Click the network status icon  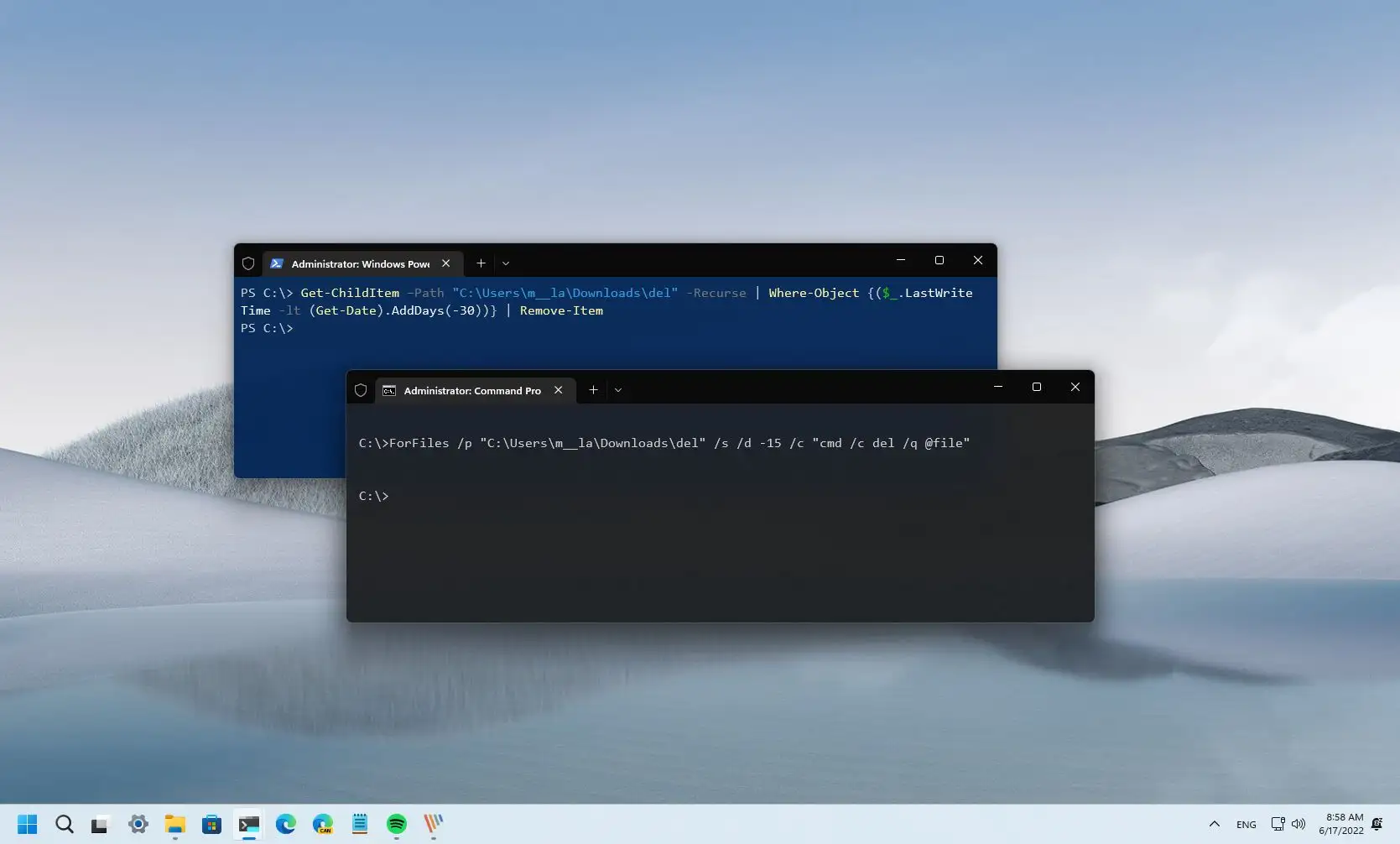[1278, 824]
